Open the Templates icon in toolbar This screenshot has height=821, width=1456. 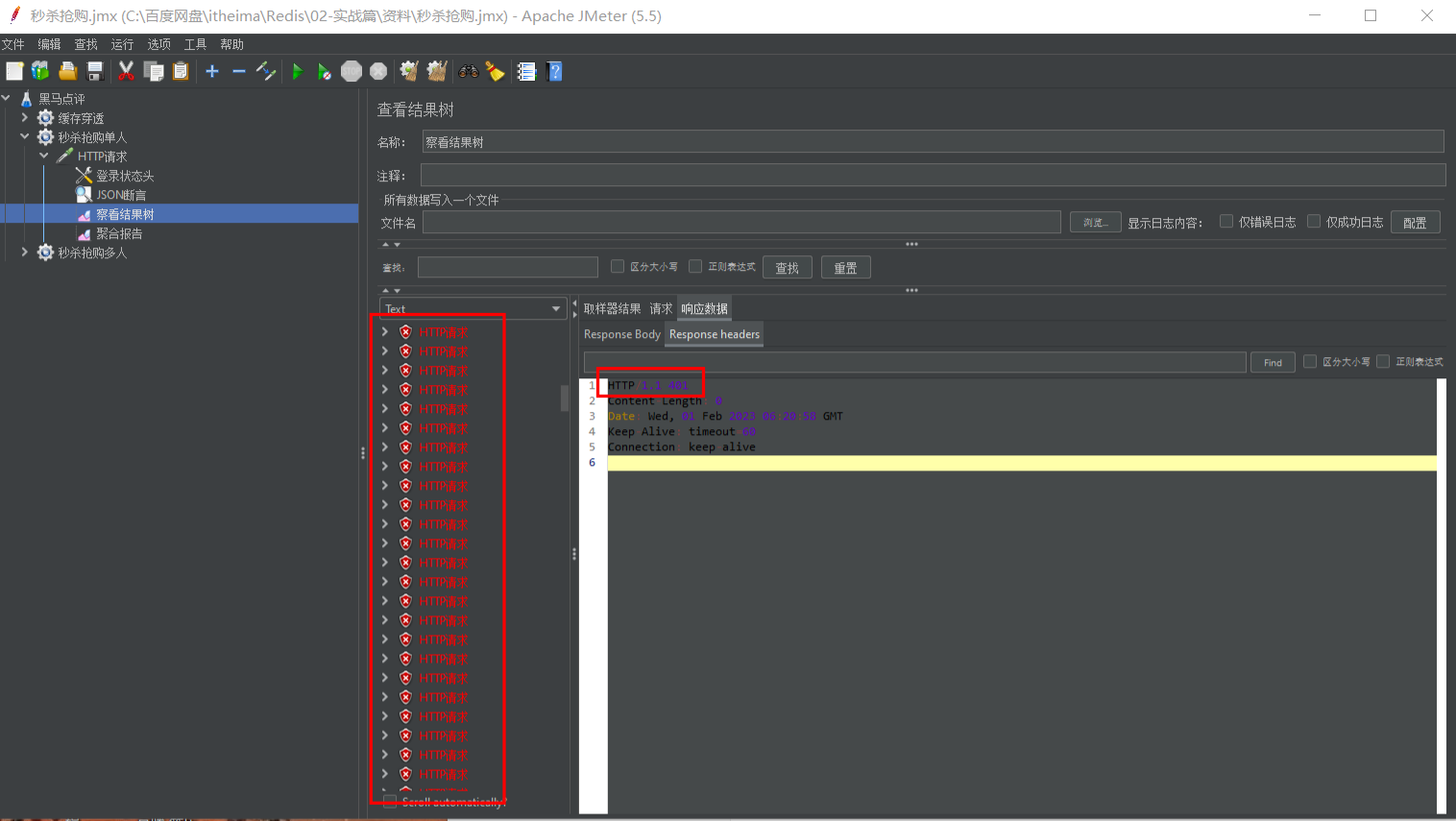click(x=40, y=71)
